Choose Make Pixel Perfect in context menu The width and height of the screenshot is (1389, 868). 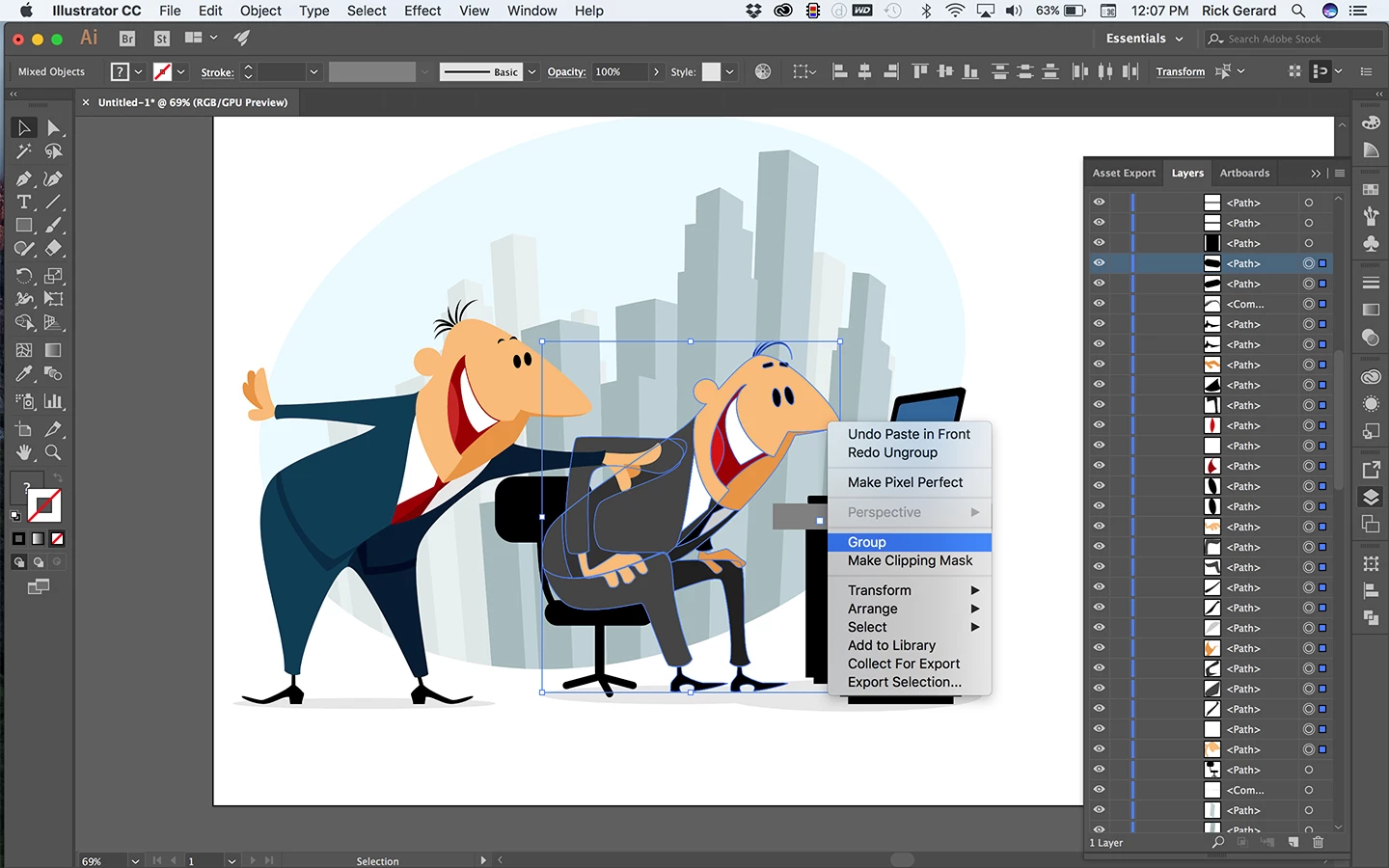[910, 482]
